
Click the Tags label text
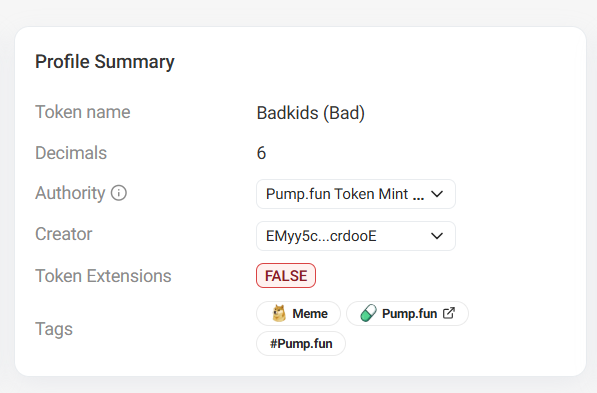(54, 329)
